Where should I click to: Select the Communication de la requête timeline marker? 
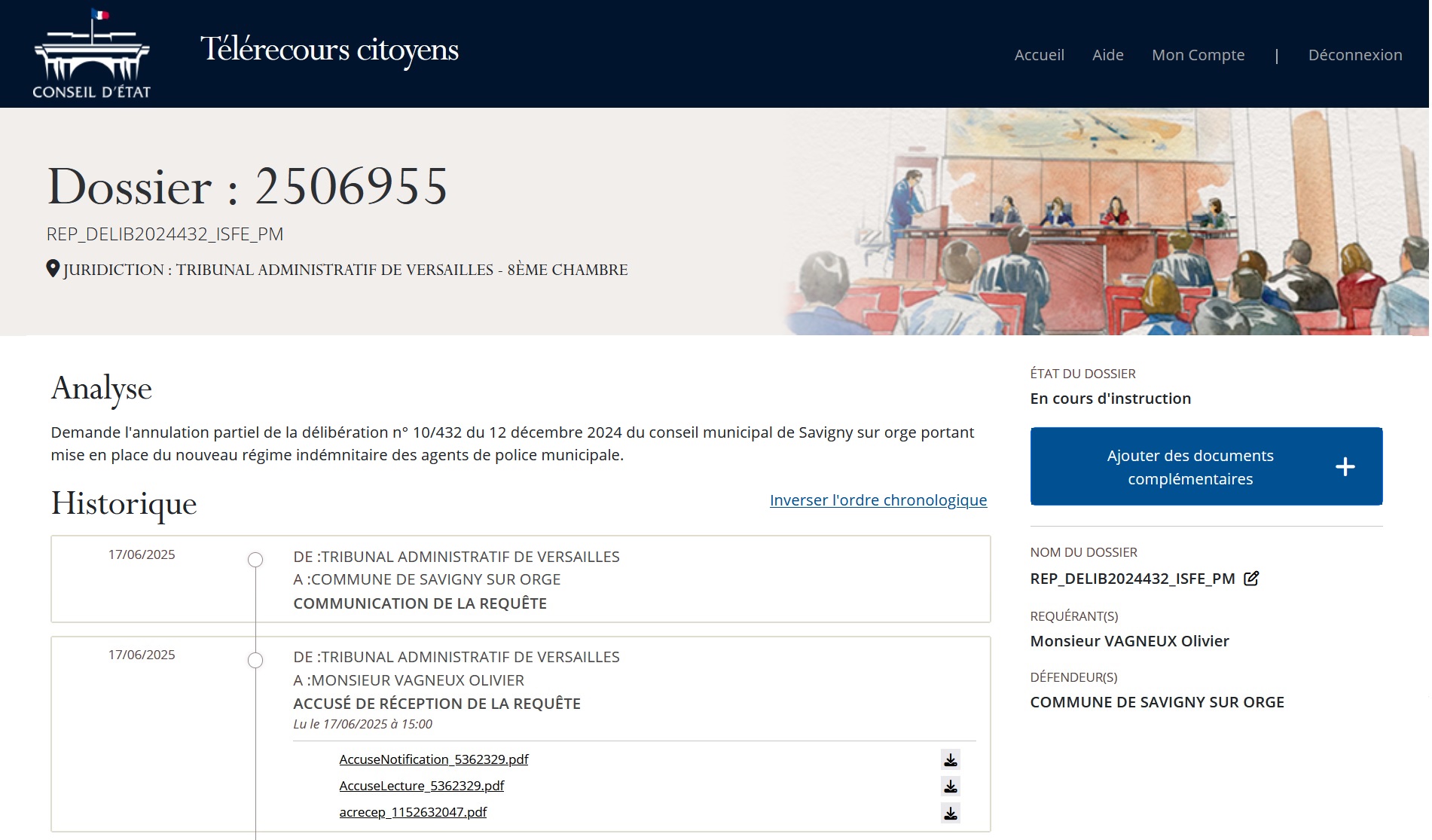click(x=255, y=560)
